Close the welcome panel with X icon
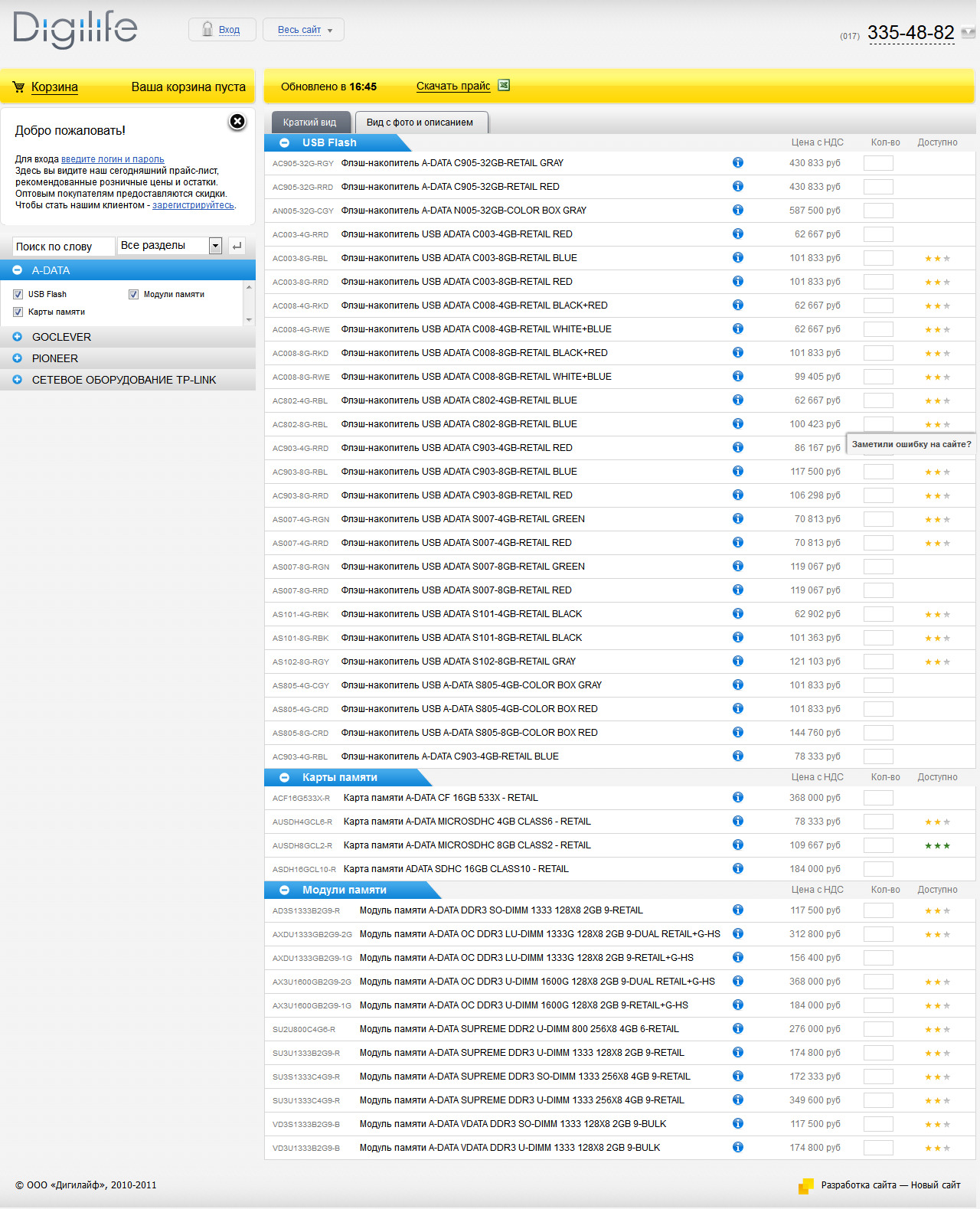 tap(237, 121)
